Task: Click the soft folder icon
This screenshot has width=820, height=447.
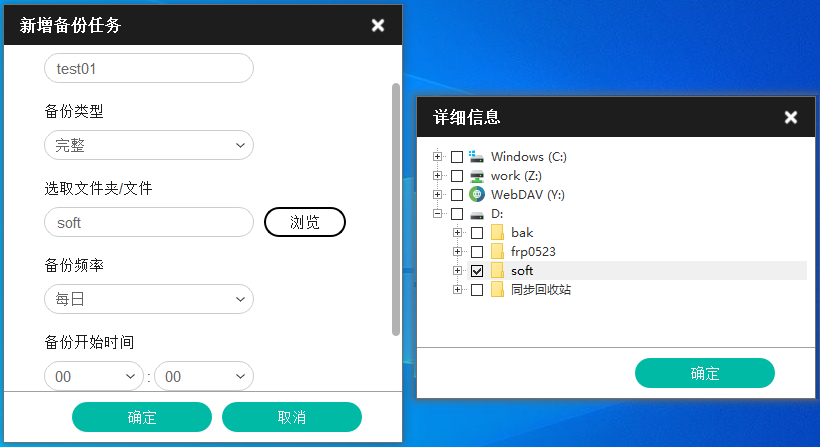Action: click(497, 270)
